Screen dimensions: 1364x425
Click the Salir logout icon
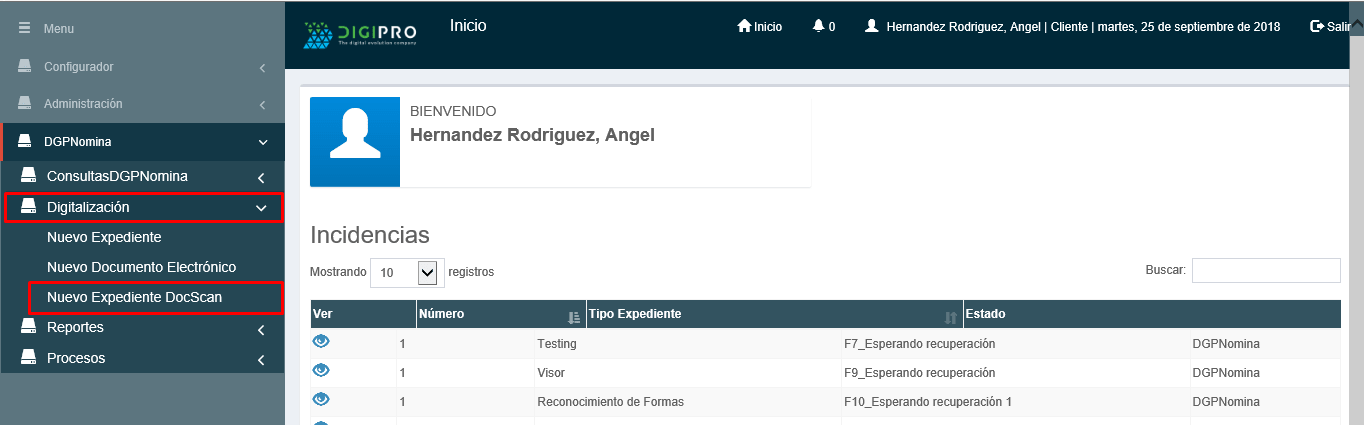point(1317,27)
